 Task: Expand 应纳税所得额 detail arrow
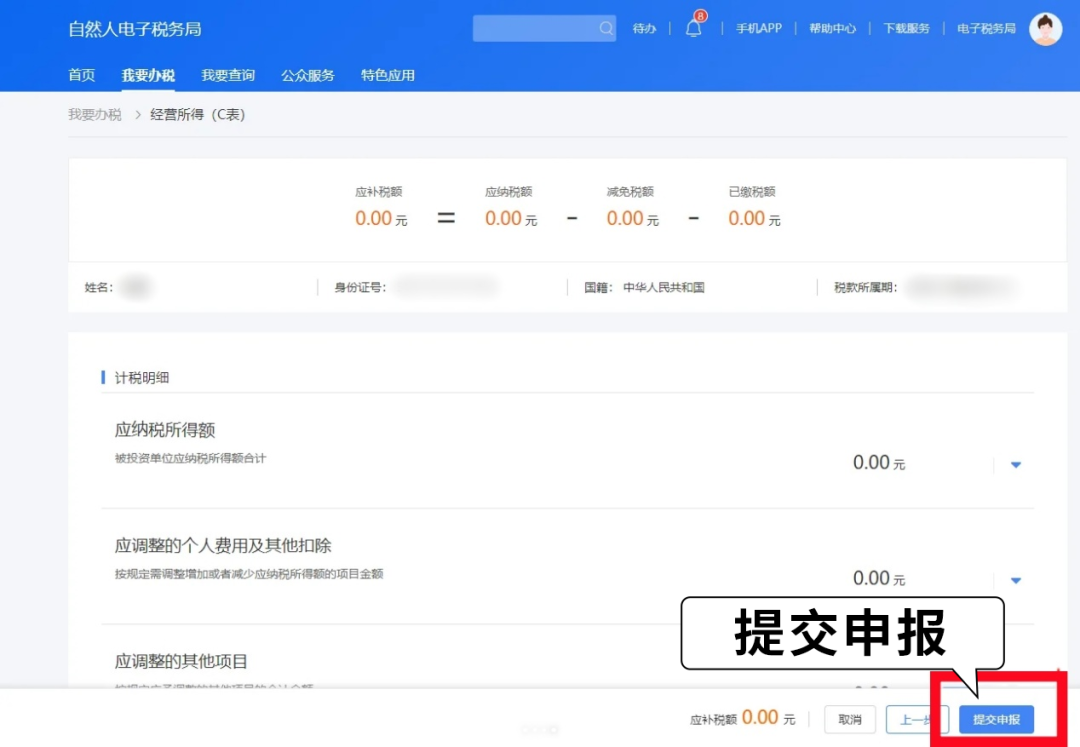[1016, 464]
